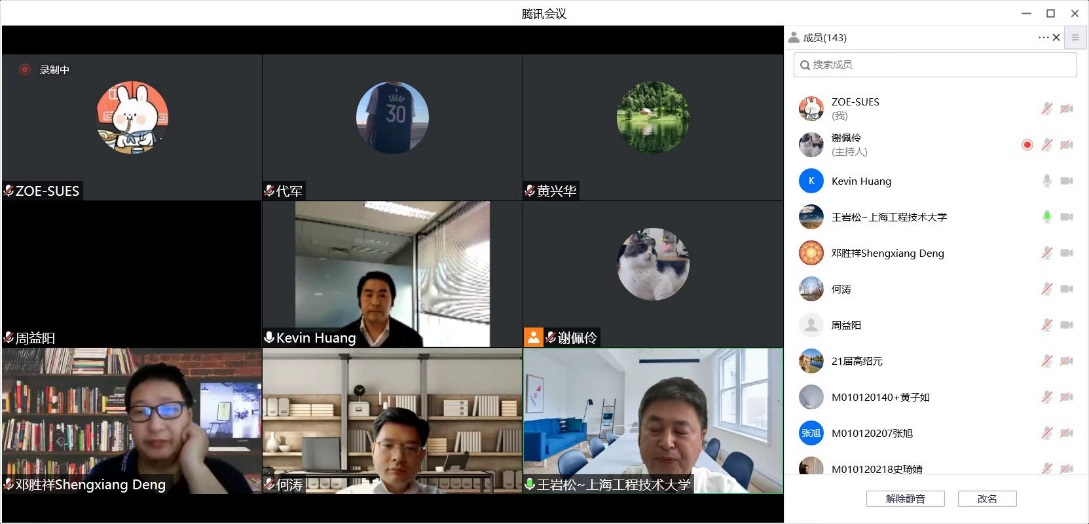Click the camera-off icon for 21届高绍元

point(1067,361)
